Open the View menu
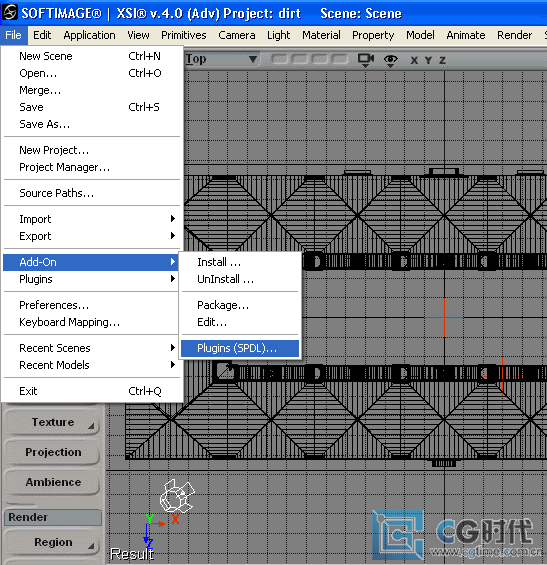 coord(138,35)
